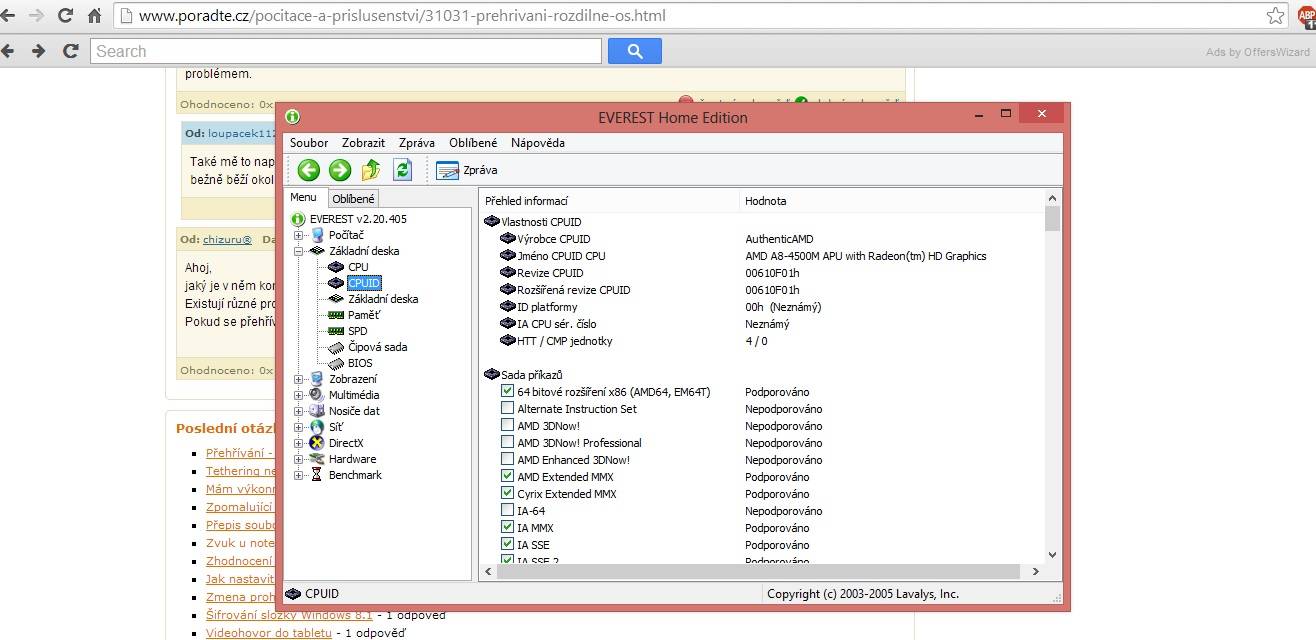Select the Zobrazení display icon in tree
The width and height of the screenshot is (1316, 640).
(317, 379)
